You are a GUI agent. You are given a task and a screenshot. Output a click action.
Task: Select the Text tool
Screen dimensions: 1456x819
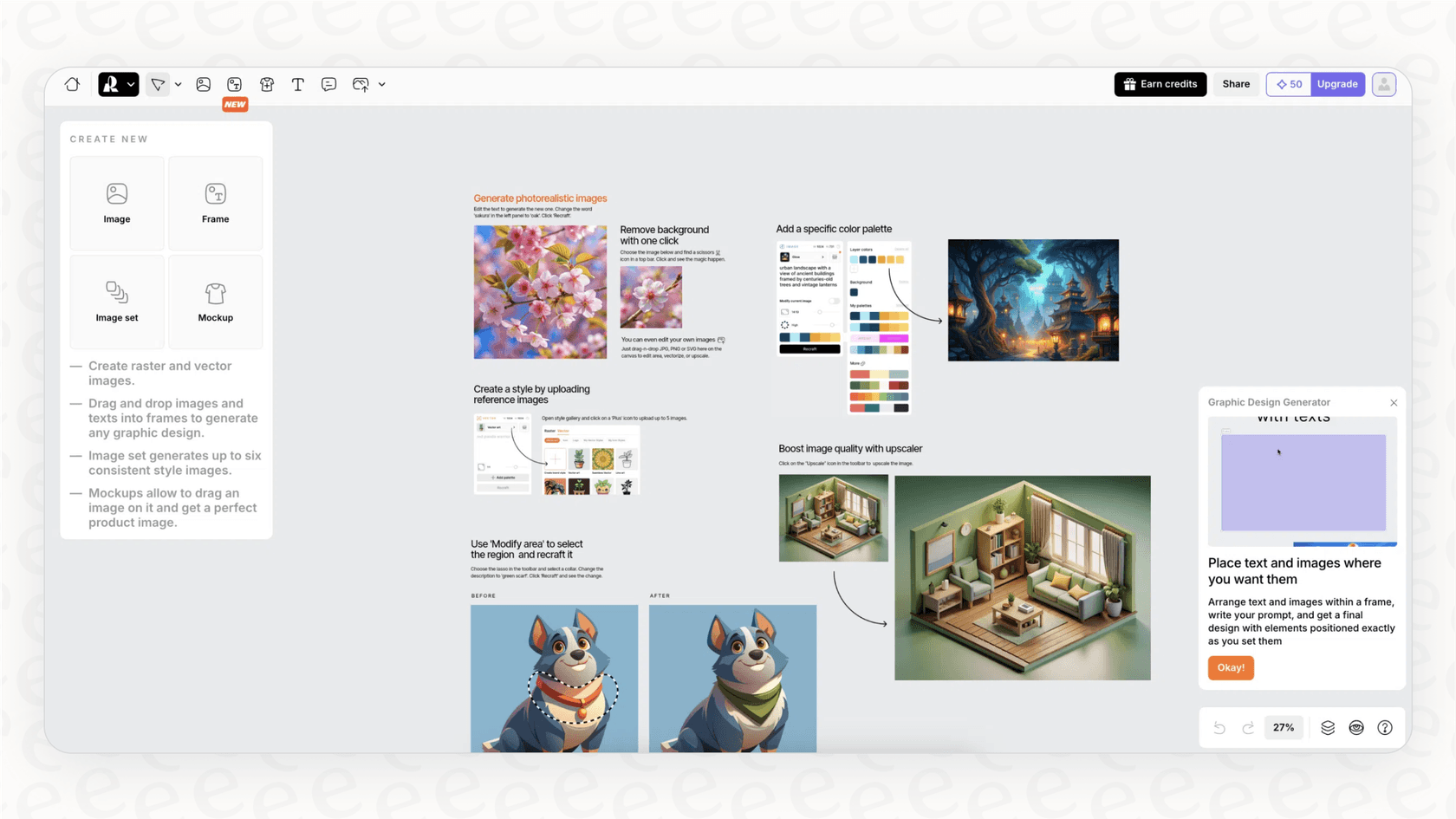pyautogui.click(x=298, y=84)
